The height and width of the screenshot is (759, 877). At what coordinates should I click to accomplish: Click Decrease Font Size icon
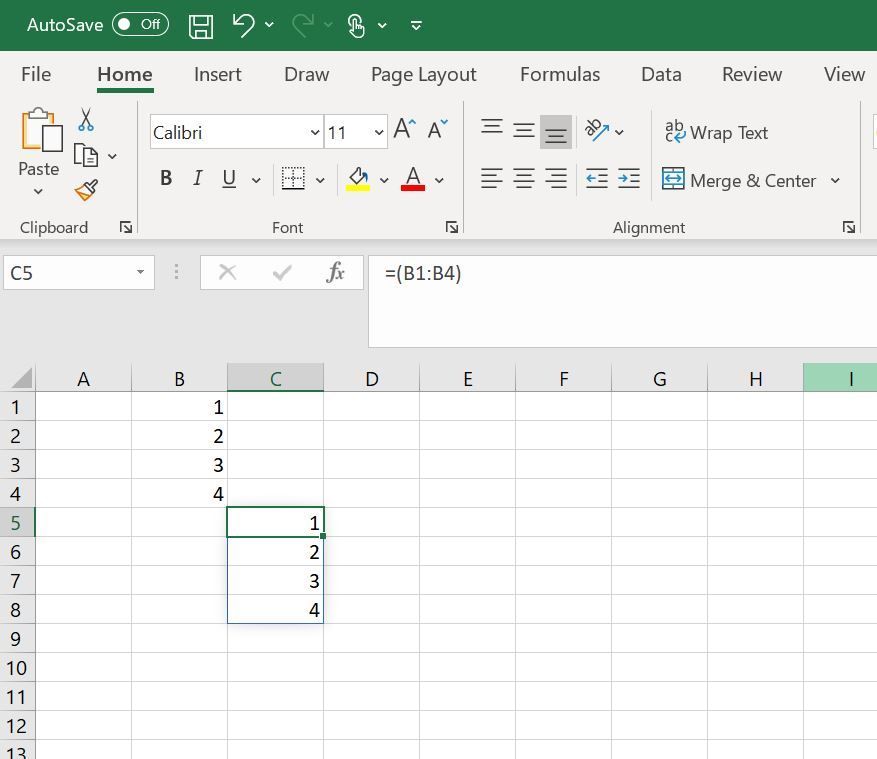coord(437,129)
